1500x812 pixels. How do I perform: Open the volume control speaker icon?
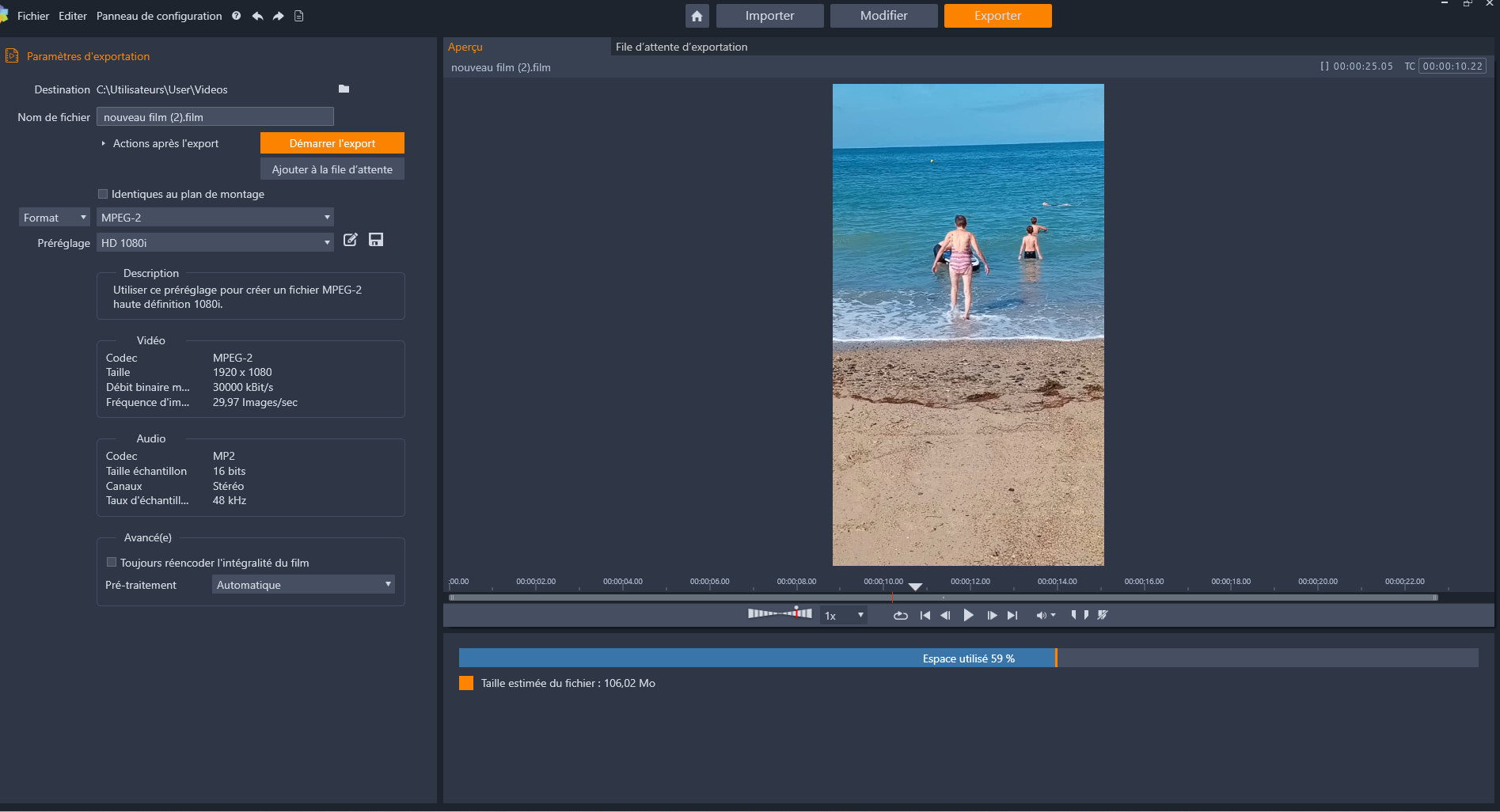click(x=1042, y=615)
